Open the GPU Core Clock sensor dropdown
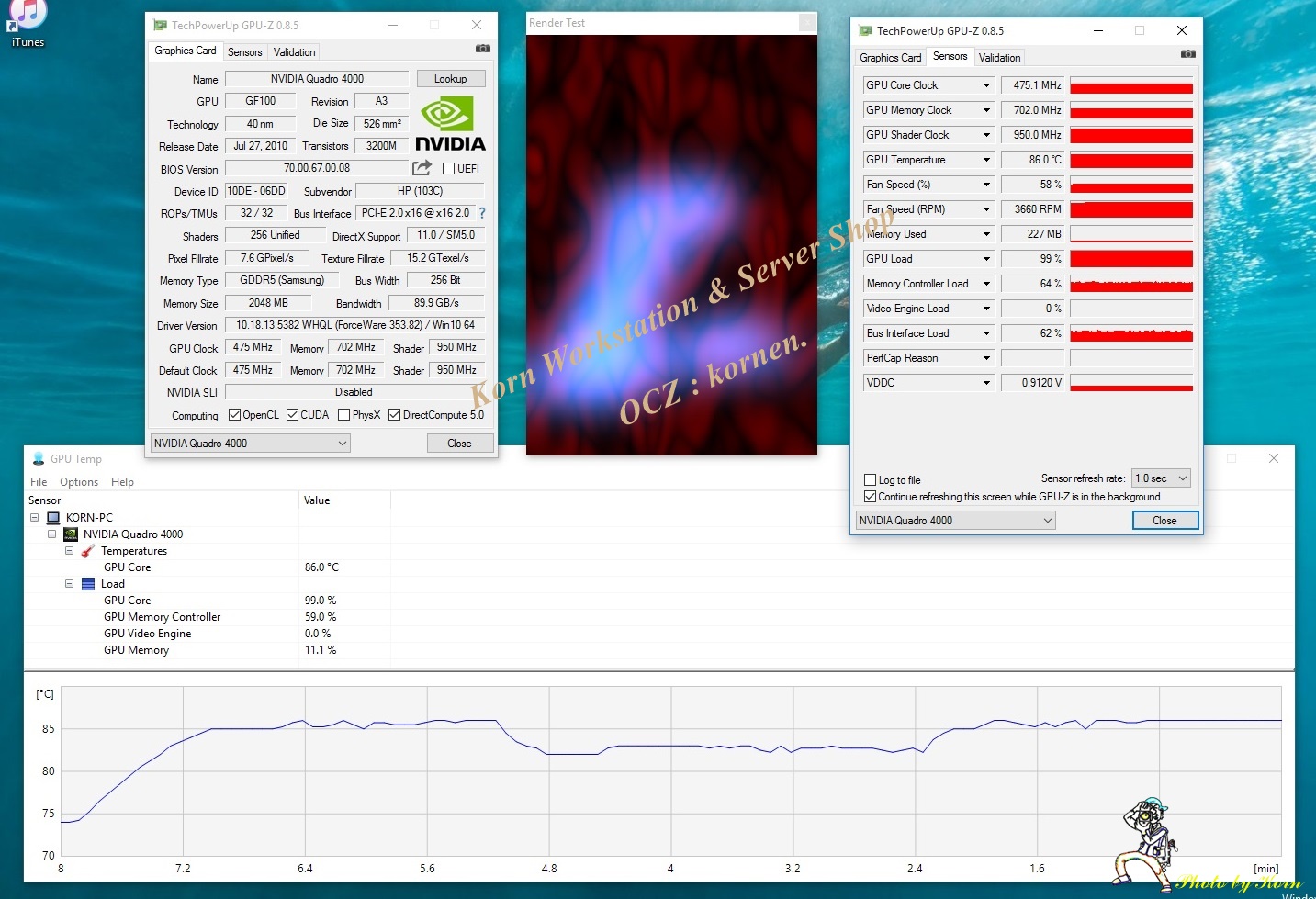 pos(987,85)
